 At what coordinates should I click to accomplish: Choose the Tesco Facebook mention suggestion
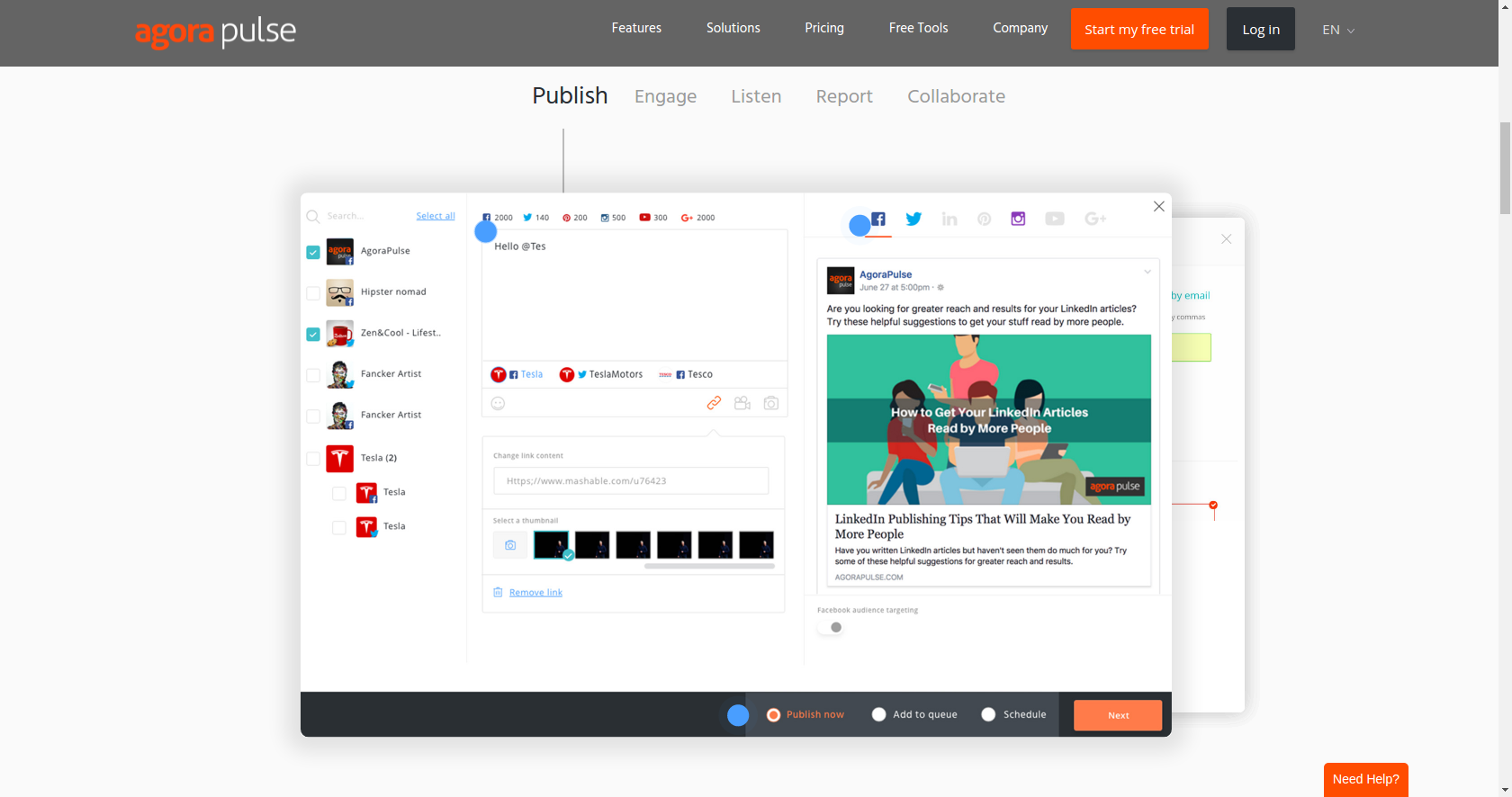[686, 374]
